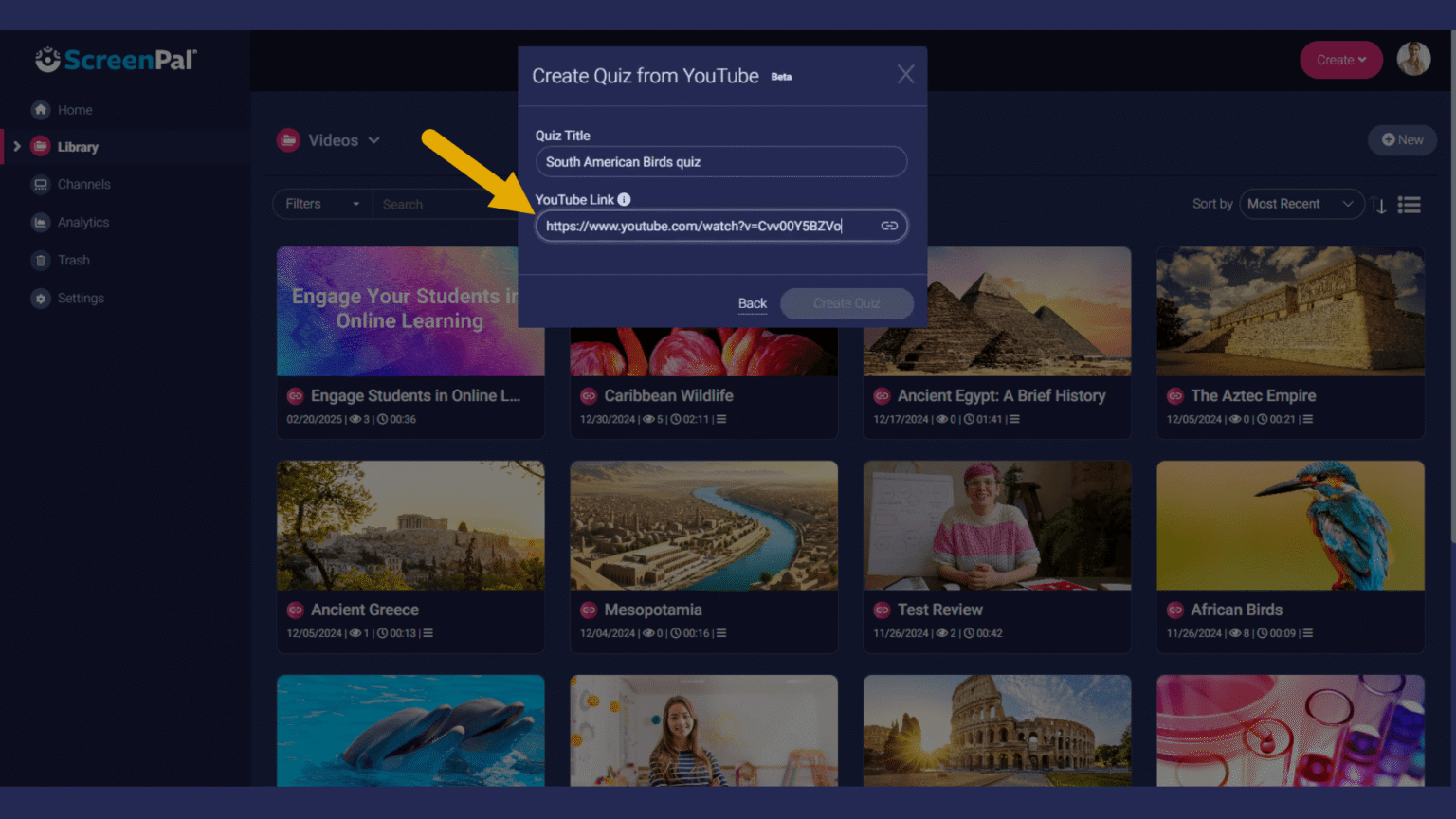Click the Create dropdown button
Image resolution: width=1456 pixels, height=819 pixels.
click(x=1340, y=60)
